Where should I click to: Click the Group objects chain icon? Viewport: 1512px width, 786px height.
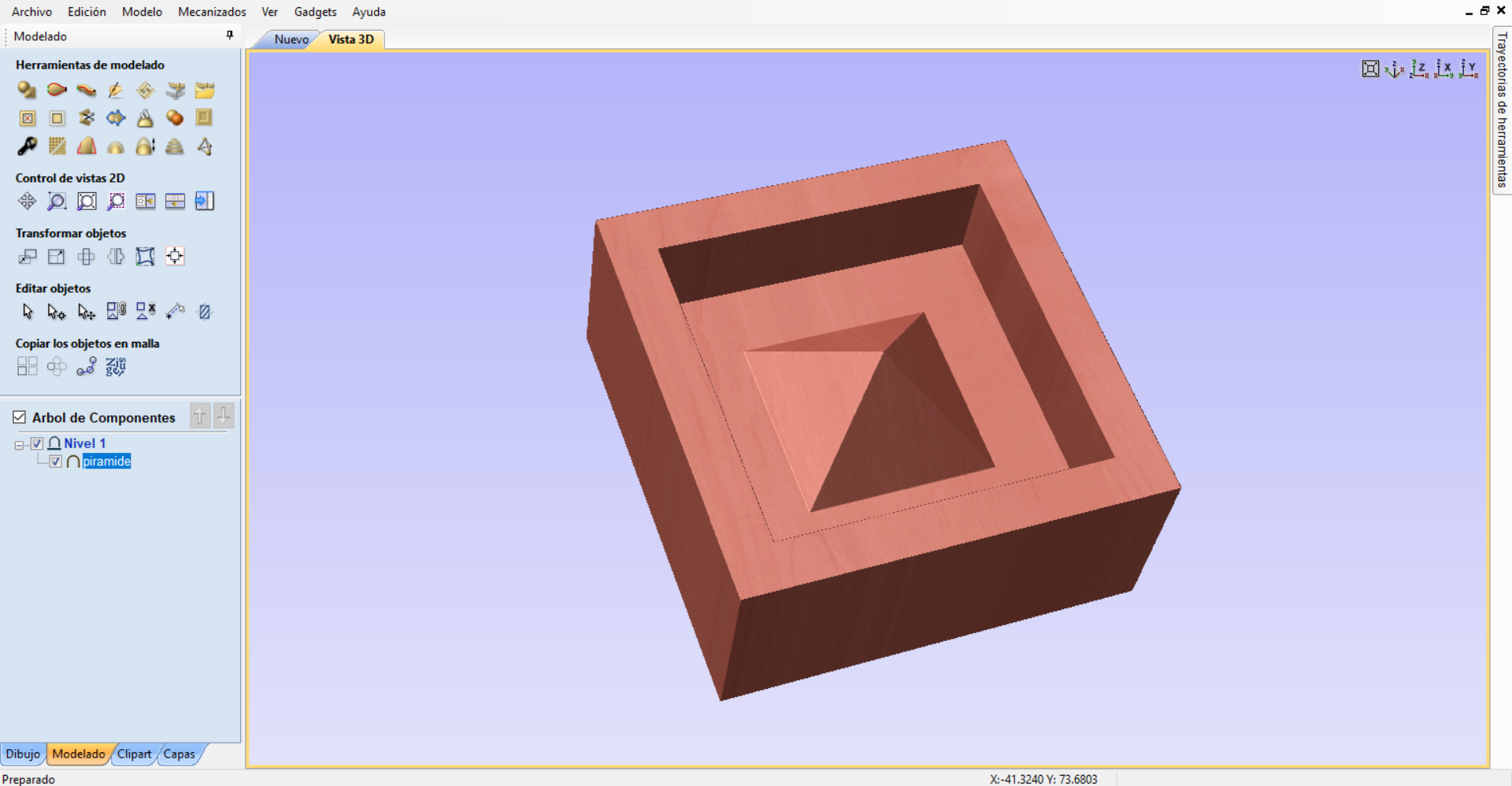point(116,312)
